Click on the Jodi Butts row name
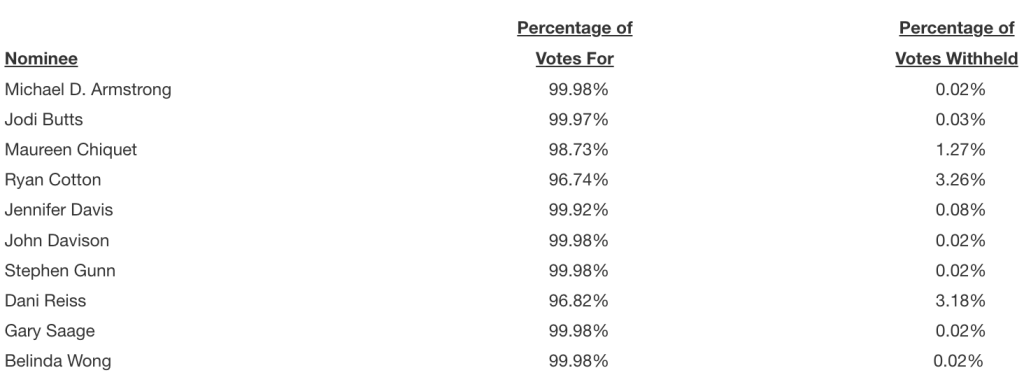The height and width of the screenshot is (375, 1024). [44, 120]
